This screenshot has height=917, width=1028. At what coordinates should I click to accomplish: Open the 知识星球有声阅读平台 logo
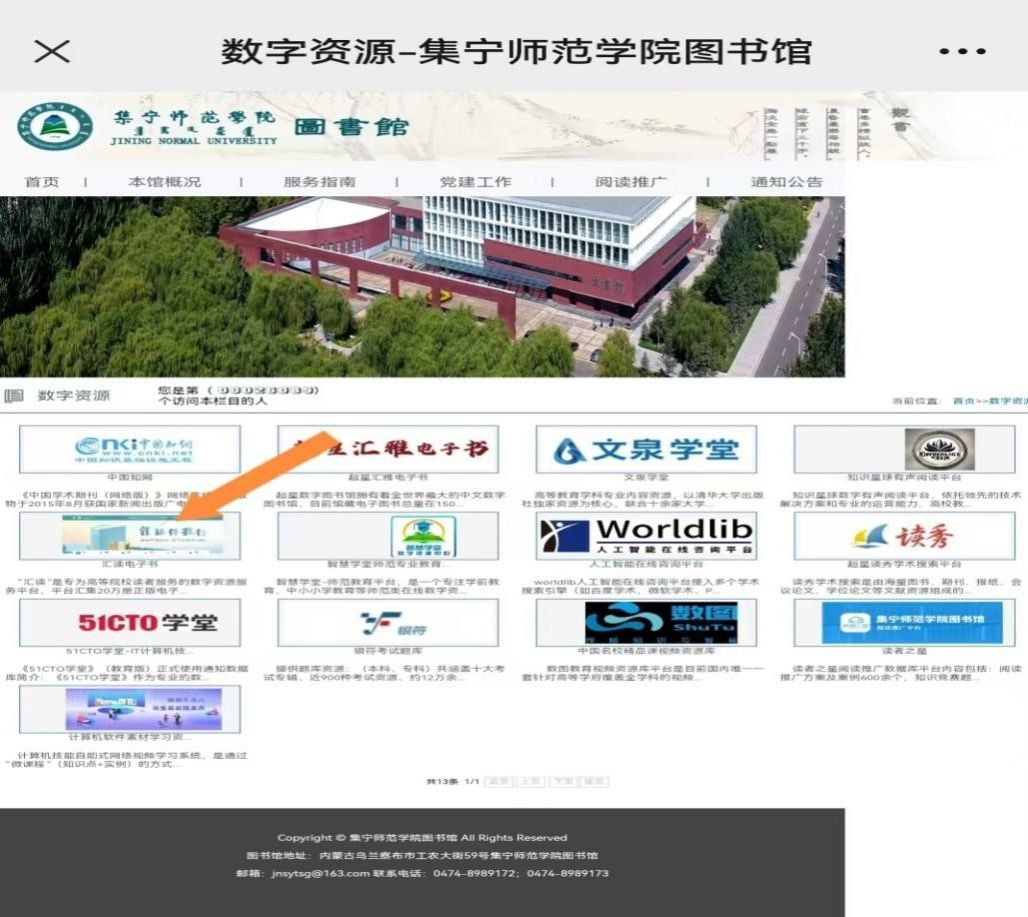pos(904,449)
